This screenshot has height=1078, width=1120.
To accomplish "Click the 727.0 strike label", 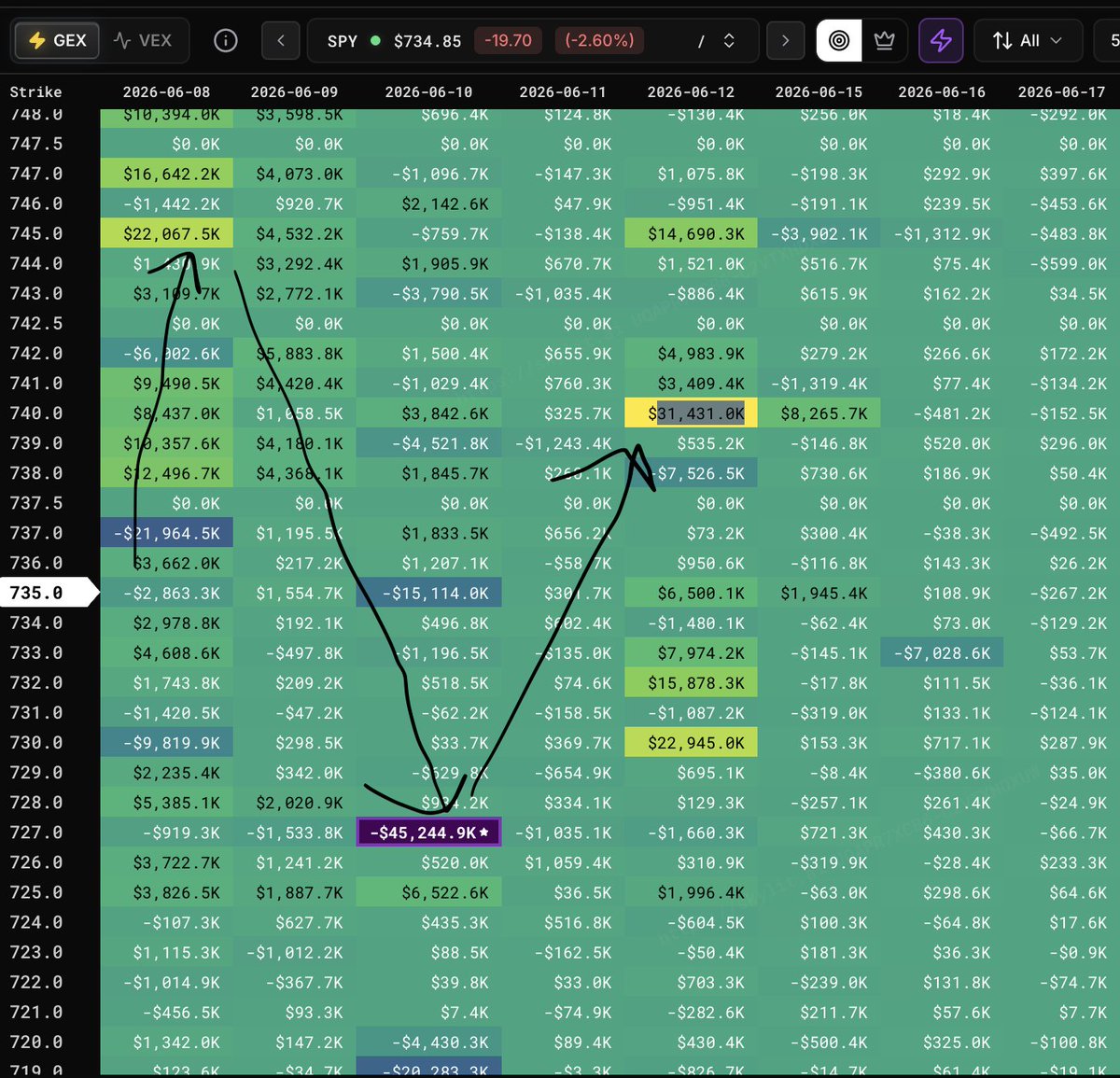I will (36, 833).
